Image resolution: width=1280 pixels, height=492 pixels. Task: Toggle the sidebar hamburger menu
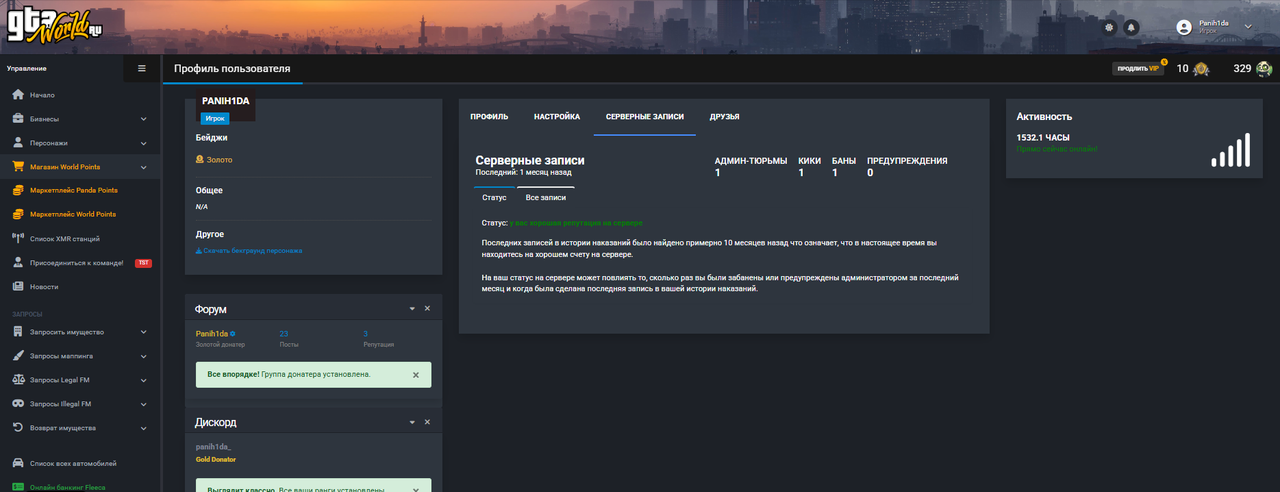(x=142, y=68)
